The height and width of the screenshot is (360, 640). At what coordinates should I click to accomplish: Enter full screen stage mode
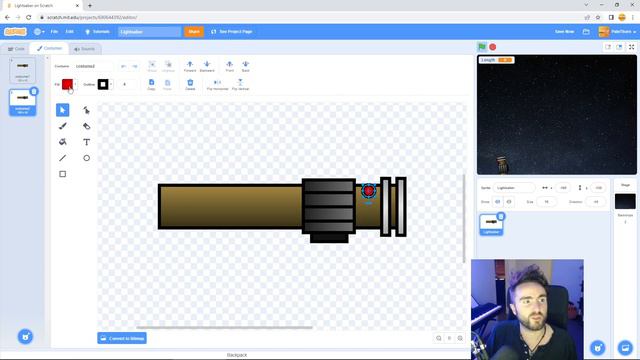pyautogui.click(x=631, y=47)
